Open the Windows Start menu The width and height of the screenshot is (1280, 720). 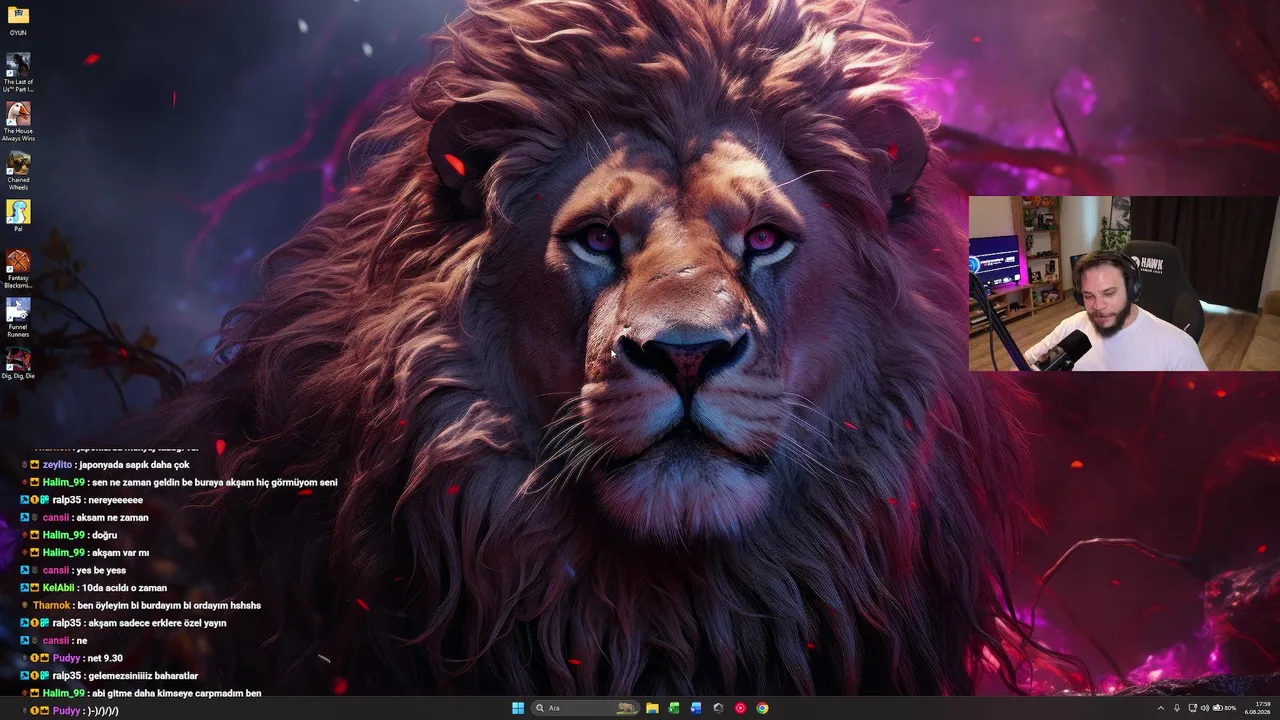[518, 708]
